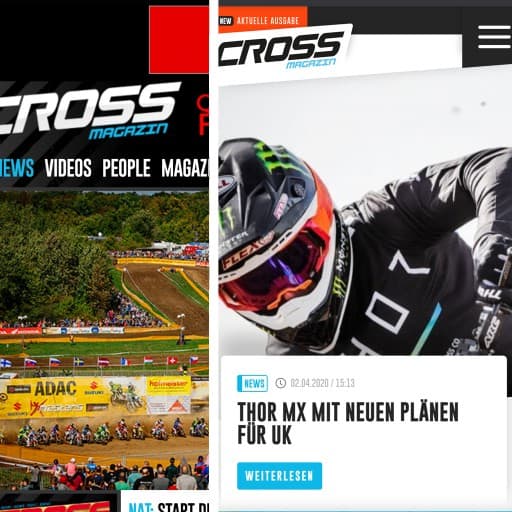Screen dimensions: 512x512
Task: Open the Thor MX mit neuen Plänen headline
Action: tap(348, 423)
